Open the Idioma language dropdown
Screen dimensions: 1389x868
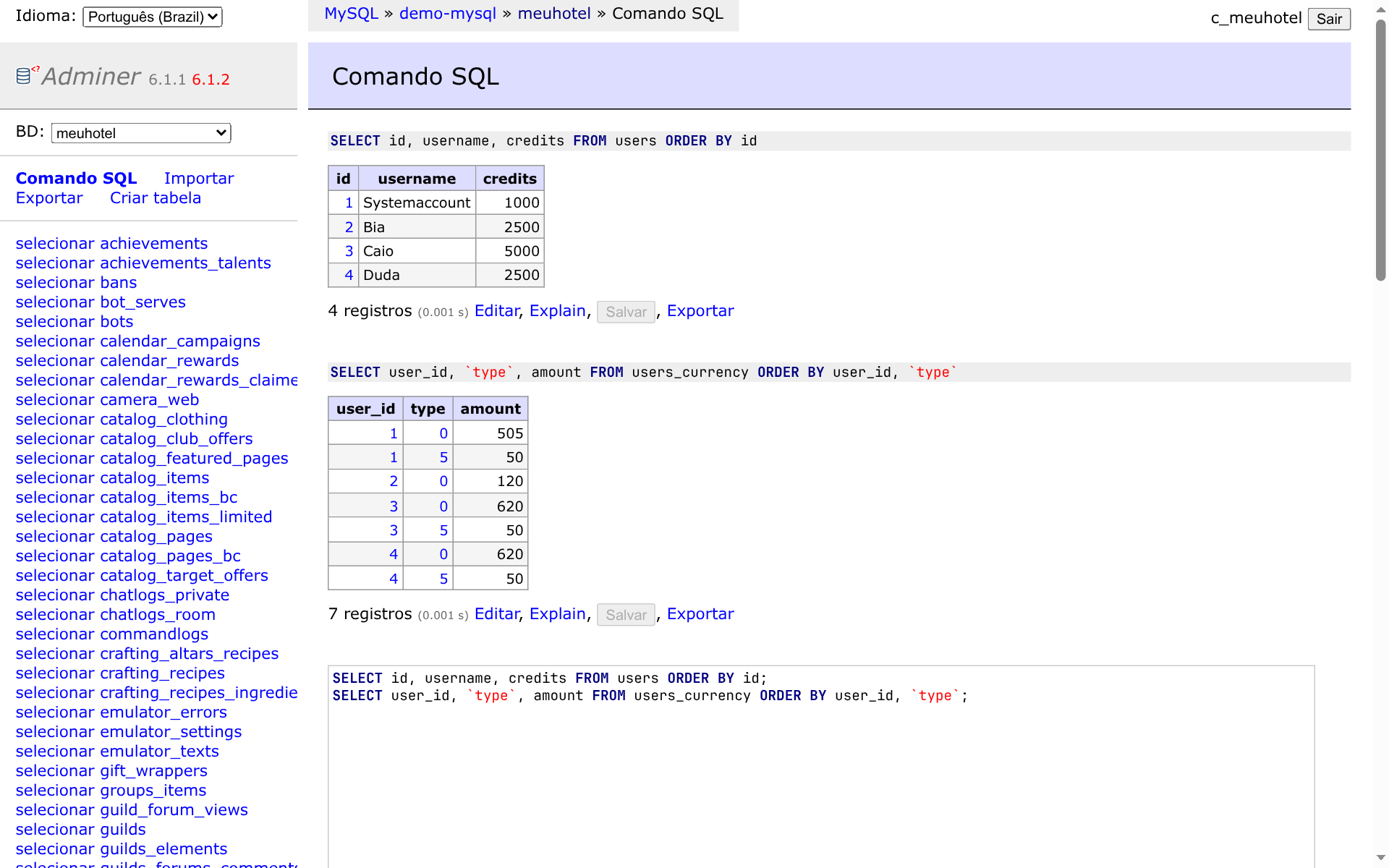[x=153, y=17]
